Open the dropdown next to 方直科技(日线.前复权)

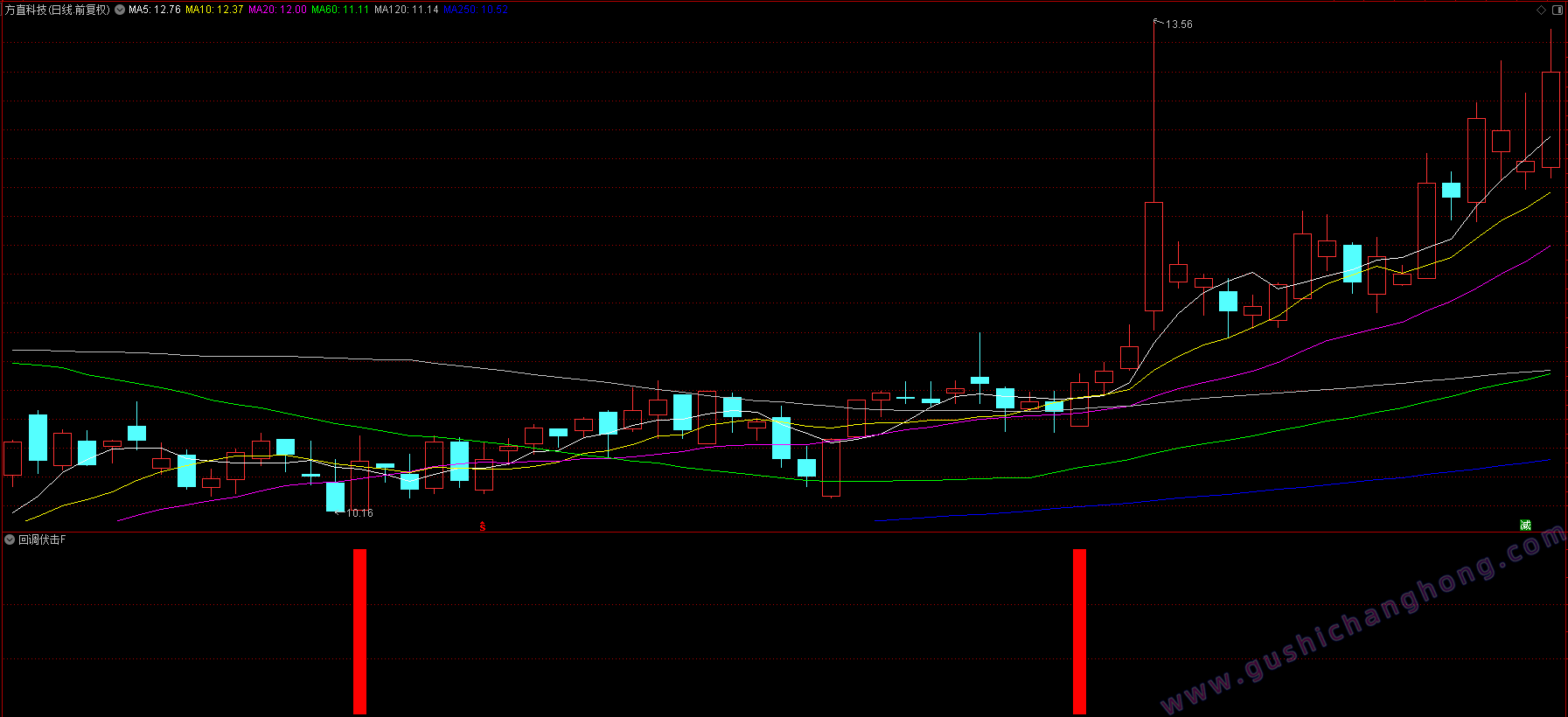[x=120, y=10]
